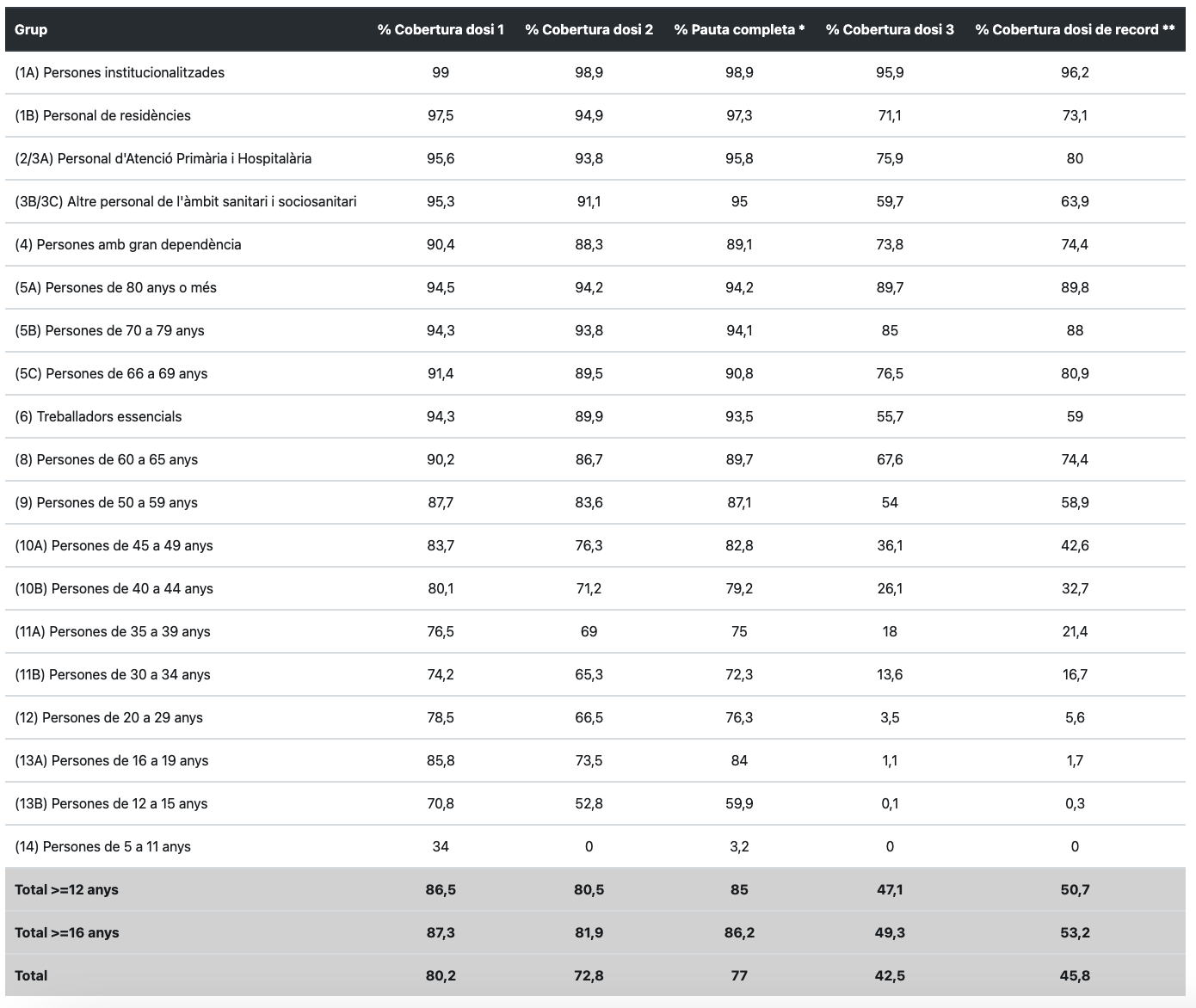Click the Personal de residències row label
1196x1008 pixels.
102,115
